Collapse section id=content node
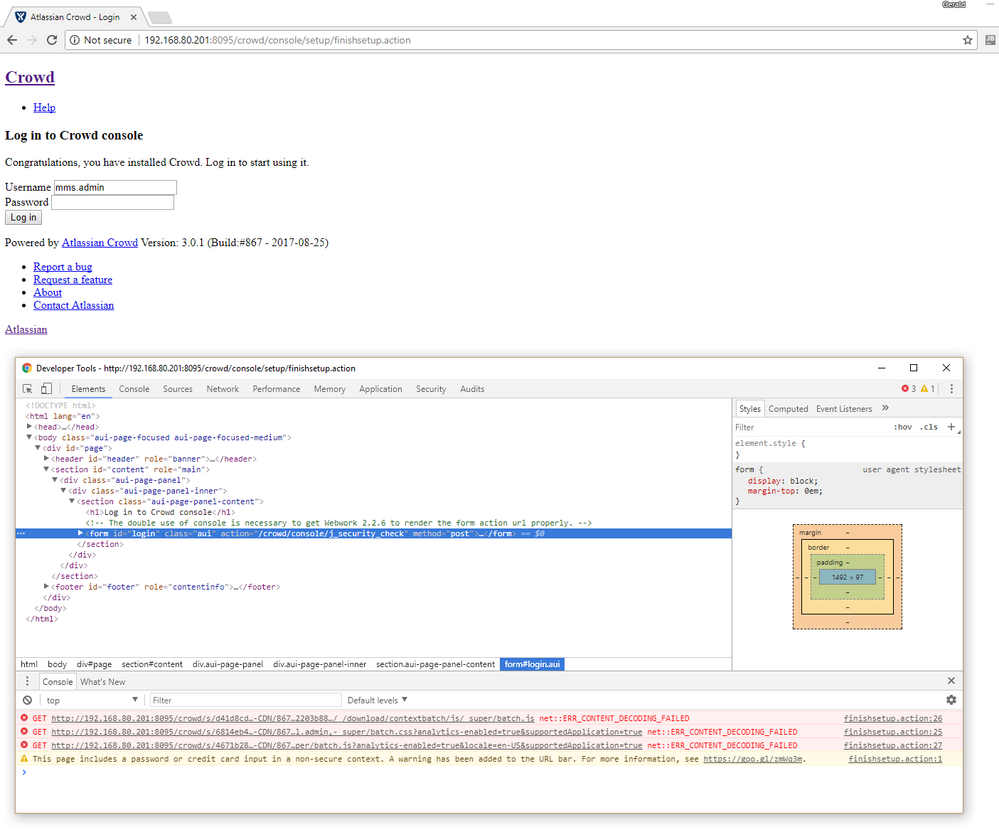The image size is (999, 840). (46, 469)
